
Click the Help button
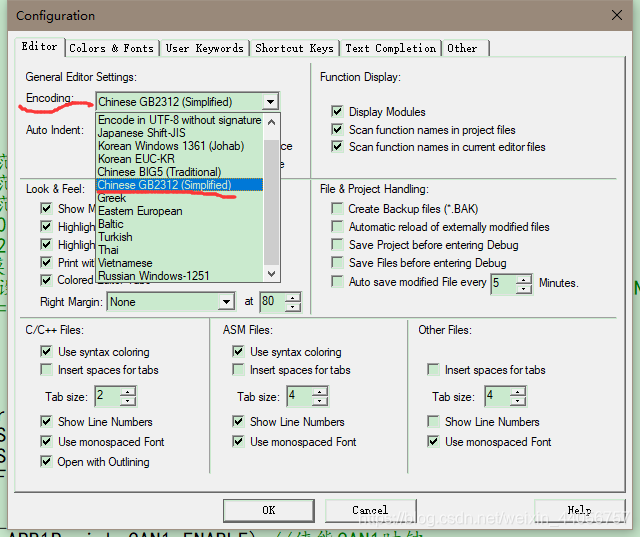[579, 510]
